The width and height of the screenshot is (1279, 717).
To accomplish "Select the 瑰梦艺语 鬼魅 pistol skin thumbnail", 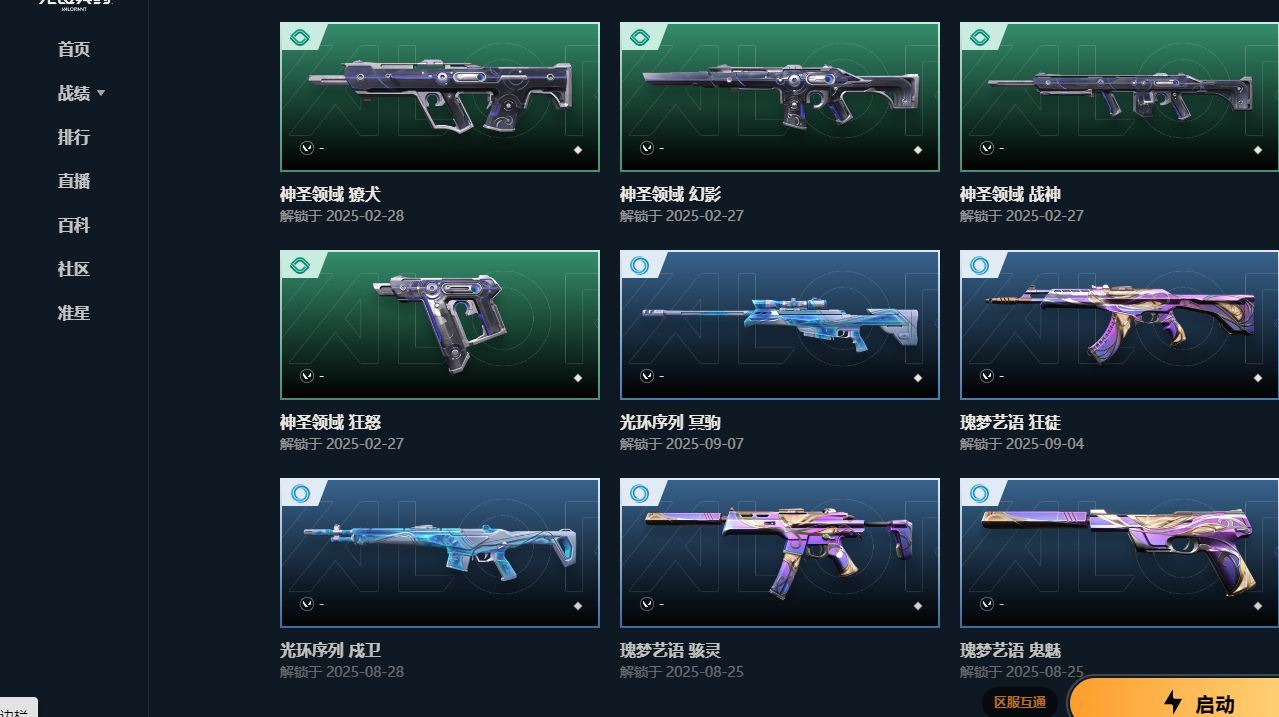I will 1119,553.
